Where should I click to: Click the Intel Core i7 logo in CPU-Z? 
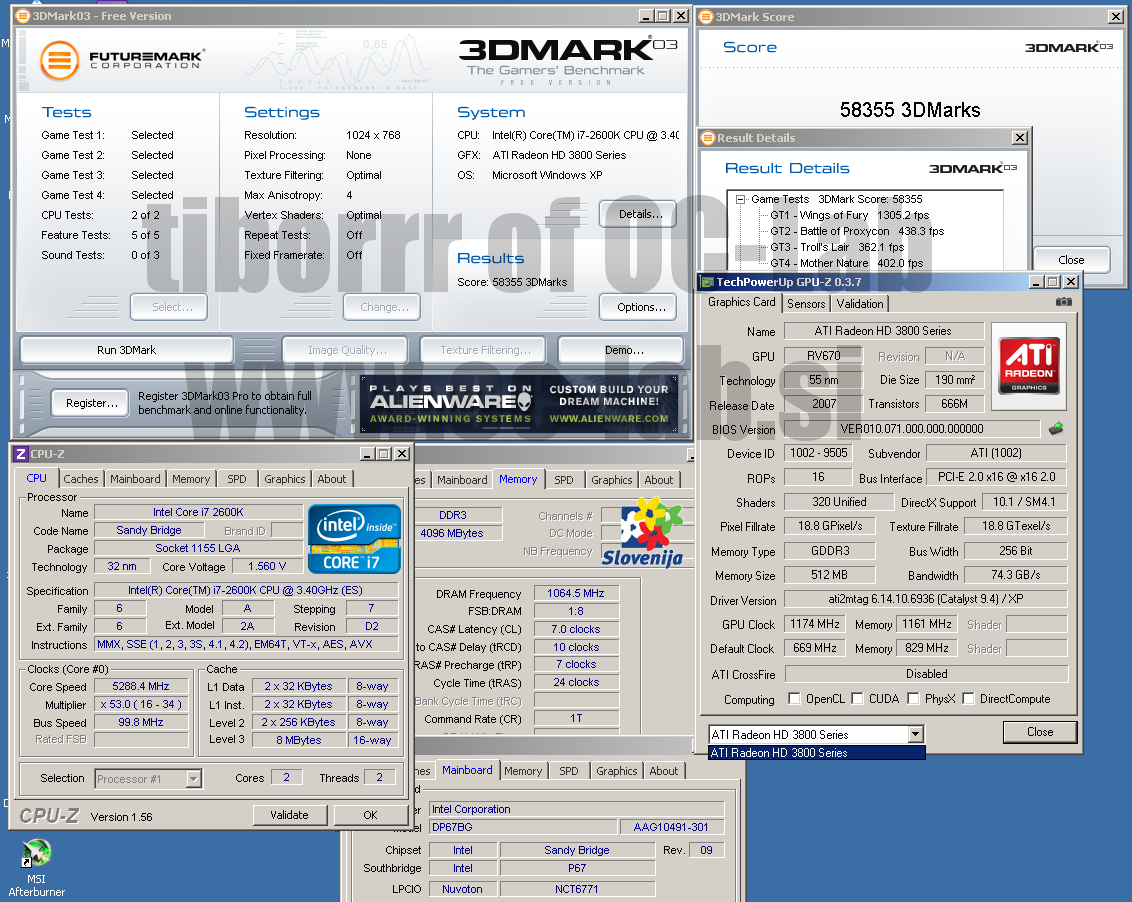pyautogui.click(x=354, y=539)
